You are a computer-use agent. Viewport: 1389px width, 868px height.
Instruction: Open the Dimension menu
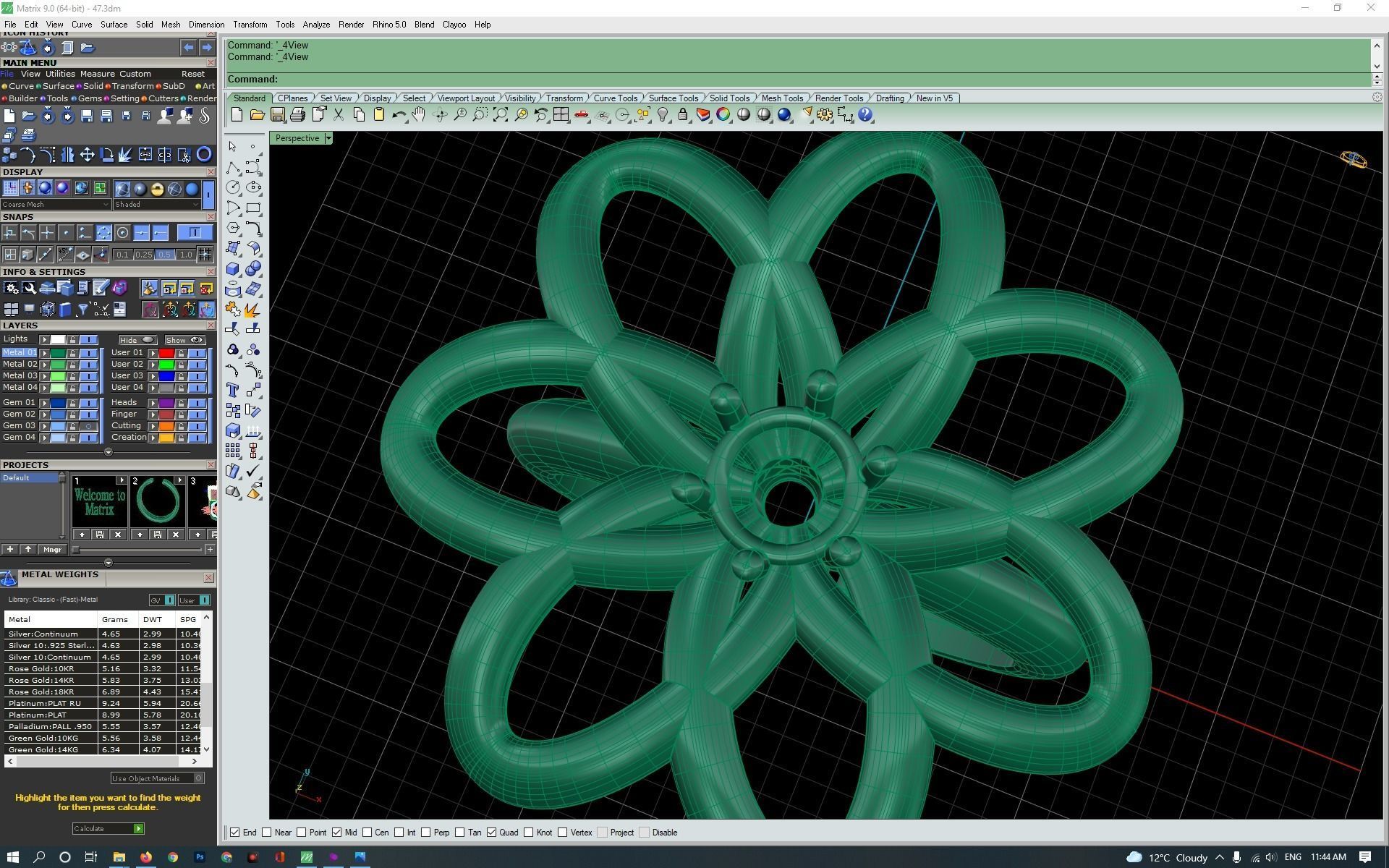tap(206, 25)
